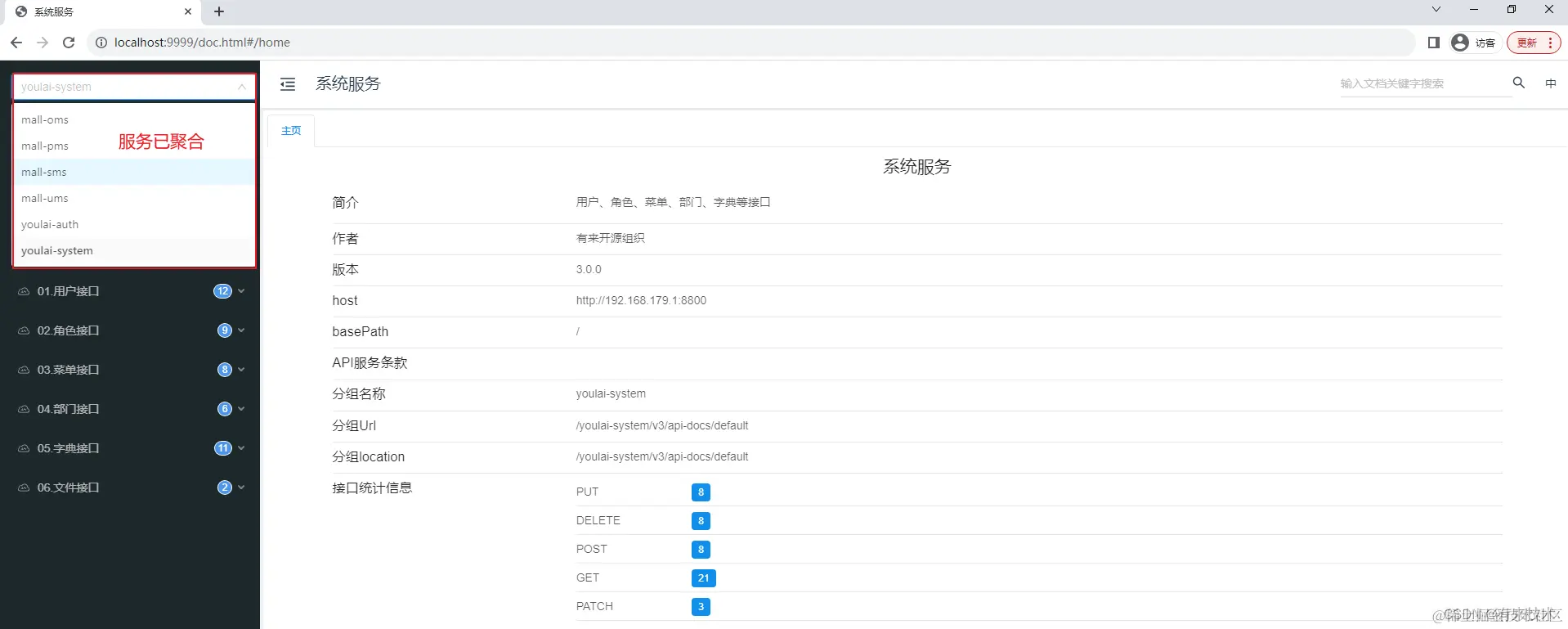Click the PATCH count badge 3

pyautogui.click(x=701, y=607)
